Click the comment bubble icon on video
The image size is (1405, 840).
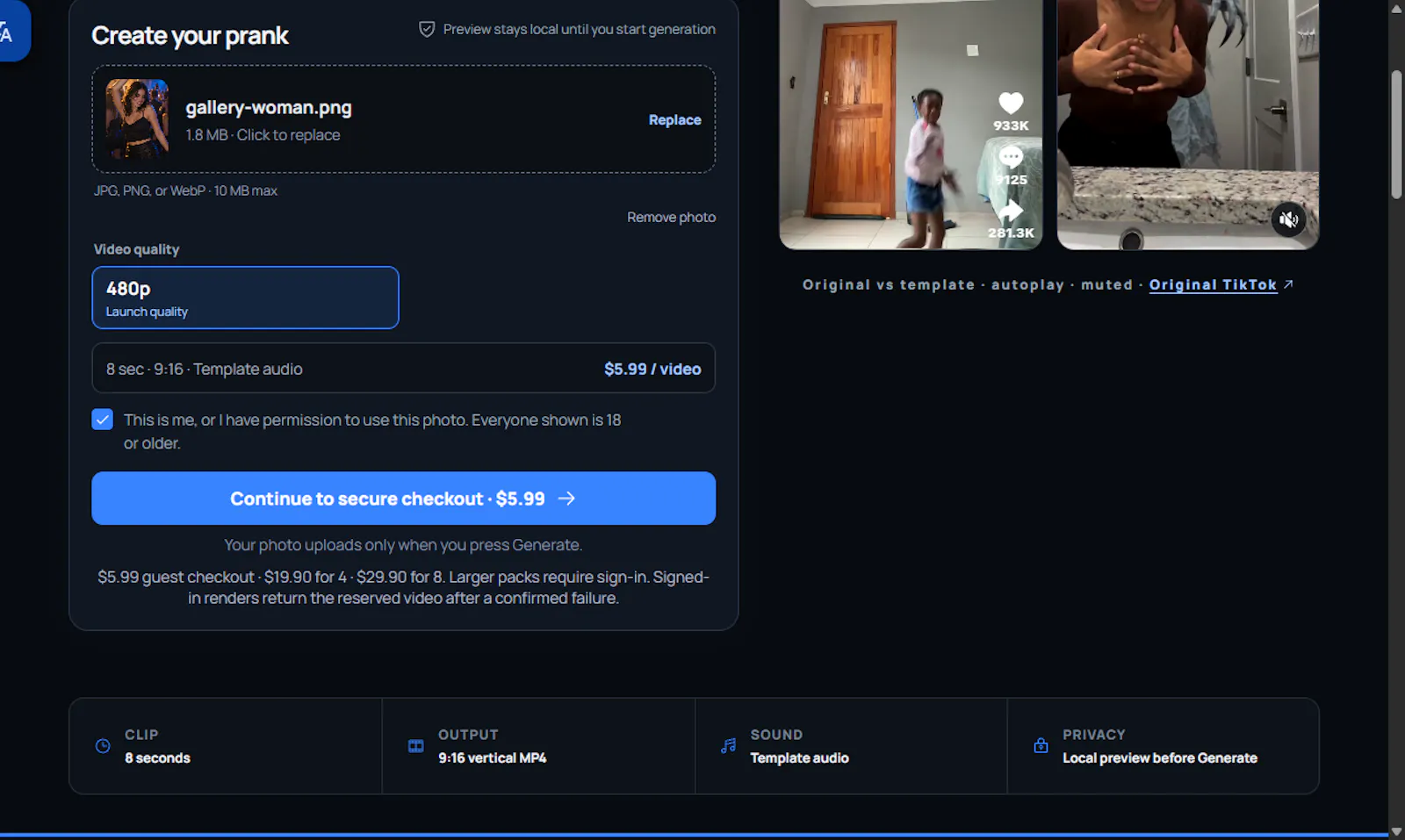tap(1011, 157)
